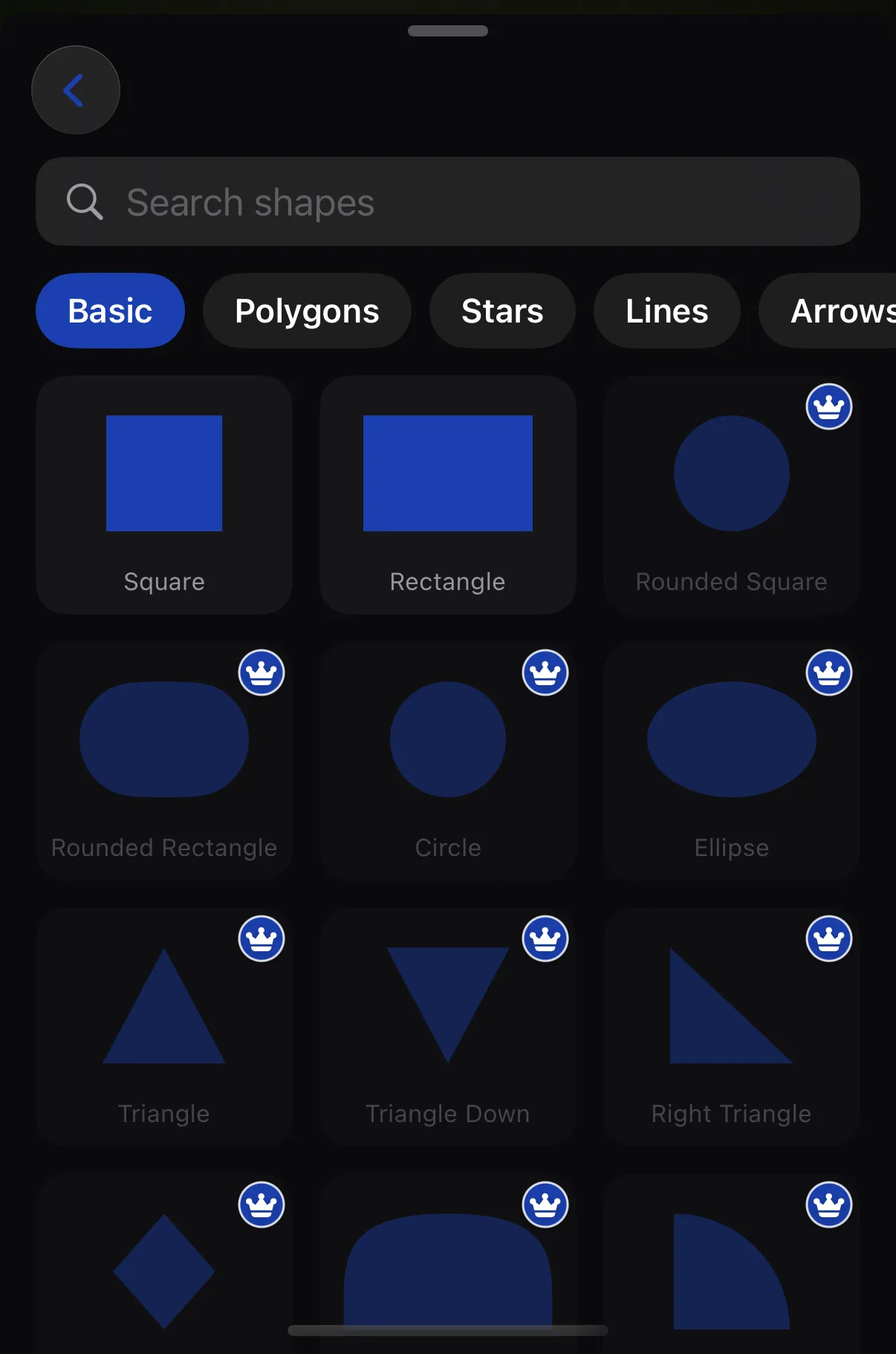Click the "Square" label text
896x1354 pixels.
tap(164, 582)
